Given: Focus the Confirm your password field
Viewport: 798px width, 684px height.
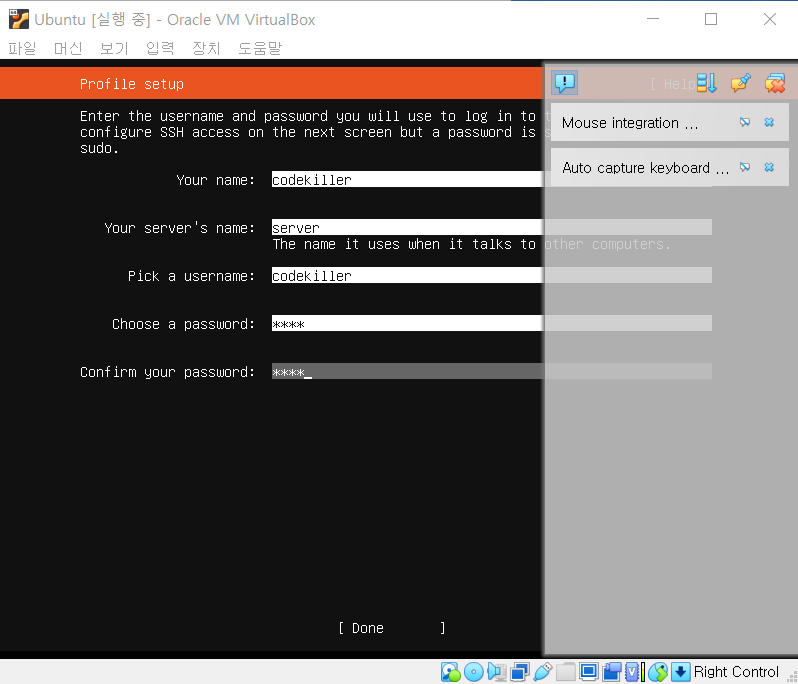Looking at the screenshot, I should pyautogui.click(x=492, y=371).
